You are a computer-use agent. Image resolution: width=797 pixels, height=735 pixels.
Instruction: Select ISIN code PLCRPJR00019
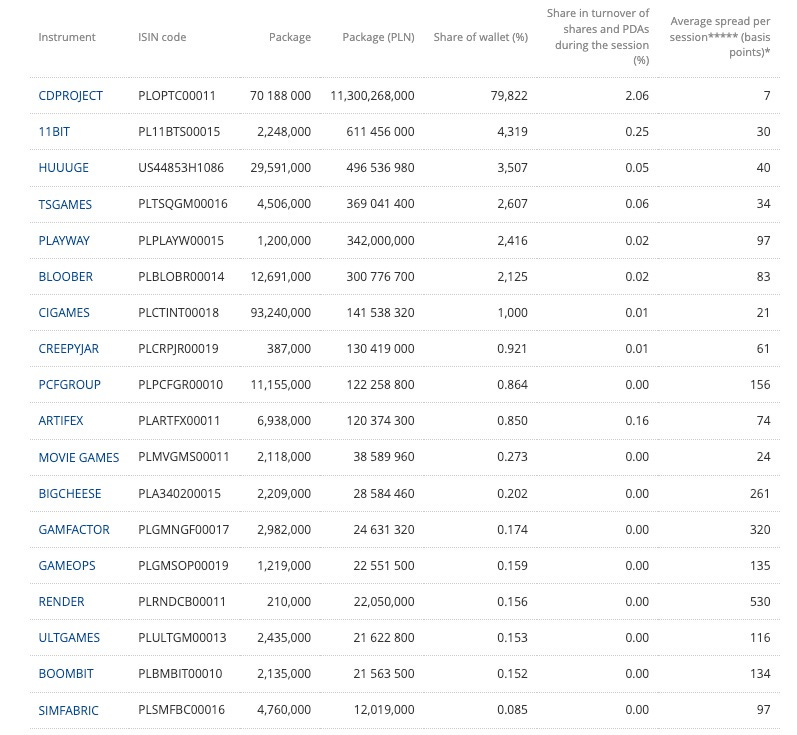point(178,349)
